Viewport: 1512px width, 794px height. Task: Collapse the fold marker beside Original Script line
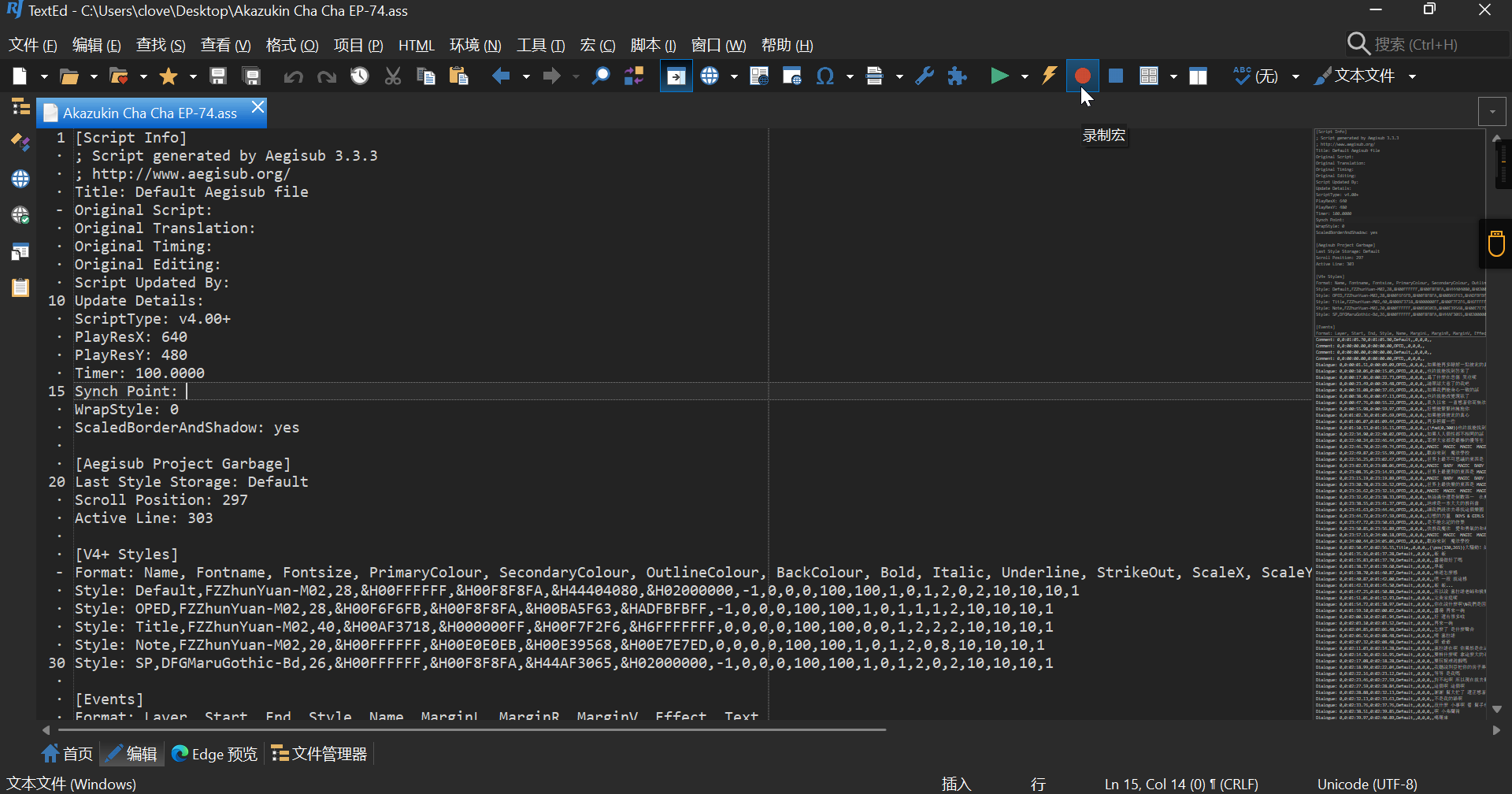[60, 210]
